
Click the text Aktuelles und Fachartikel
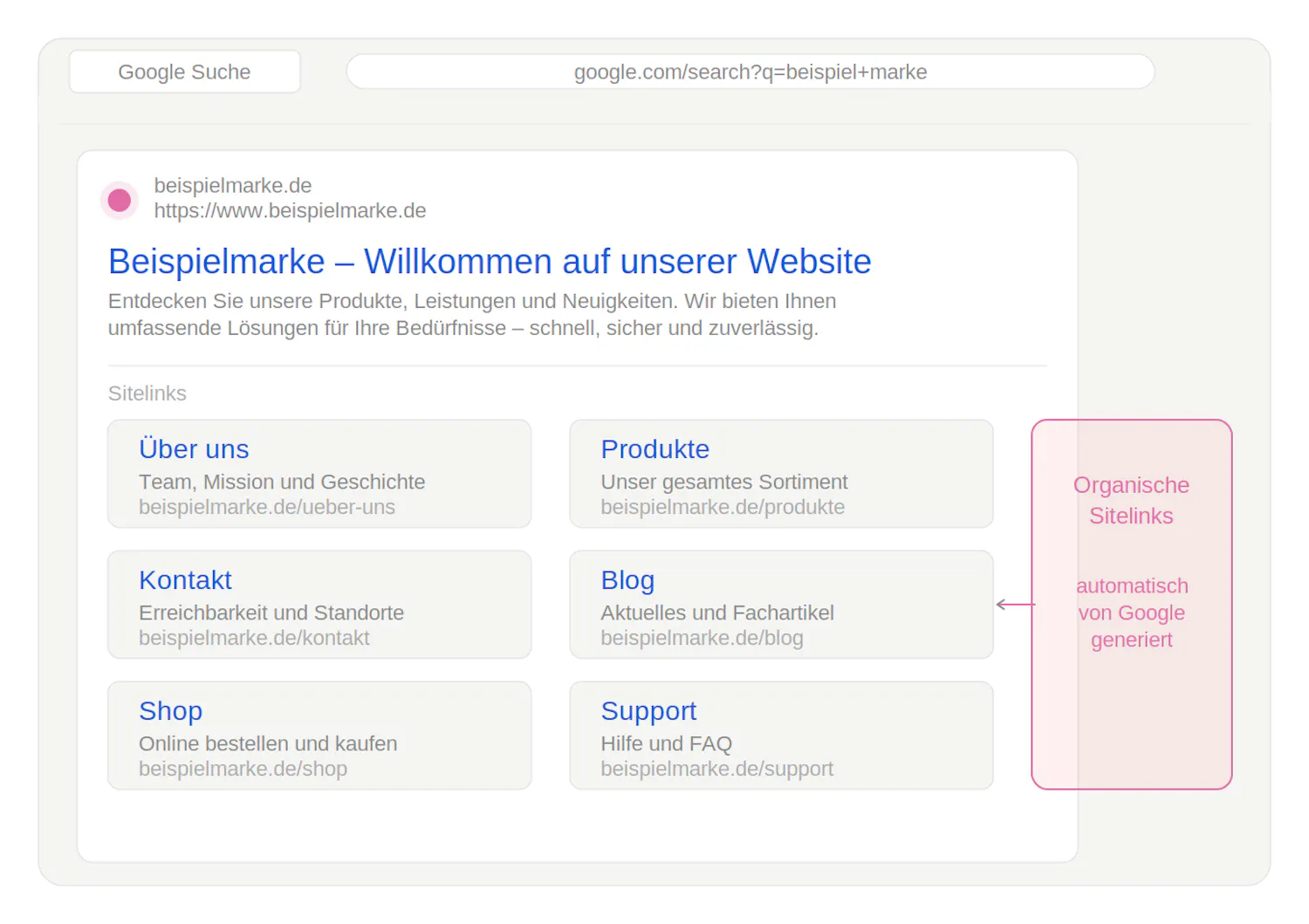717,613
